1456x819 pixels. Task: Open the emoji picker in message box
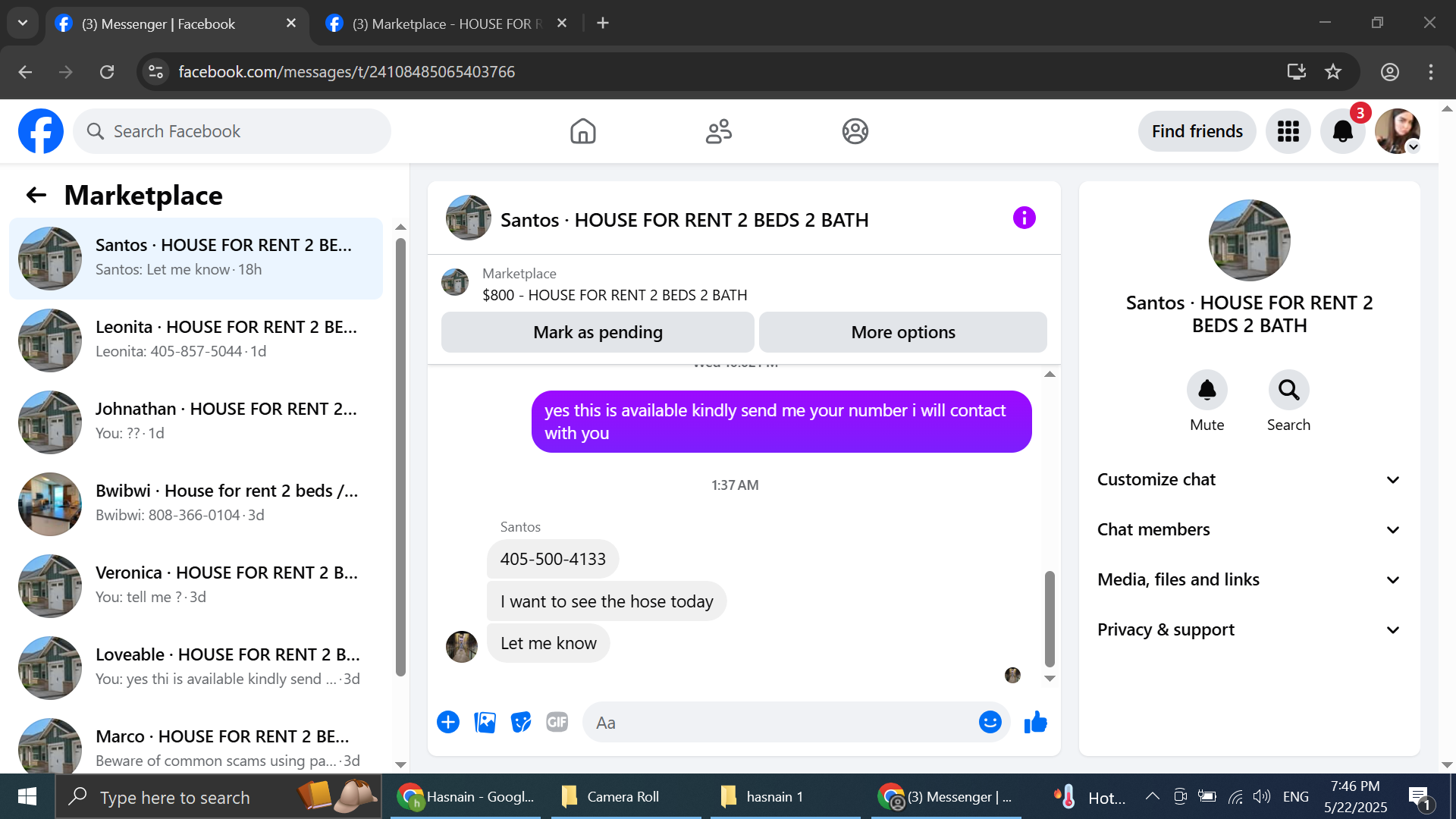pos(990,722)
